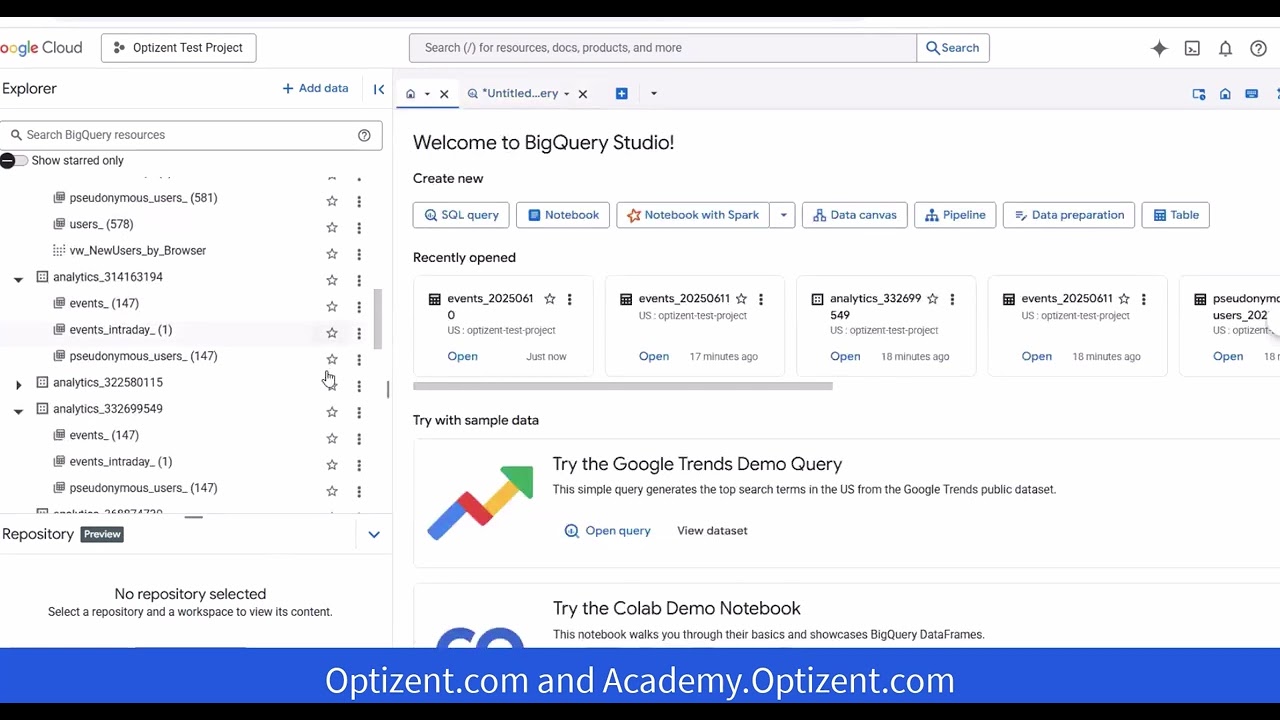Click the Add data button
This screenshot has height=720, width=1280.
(x=315, y=89)
